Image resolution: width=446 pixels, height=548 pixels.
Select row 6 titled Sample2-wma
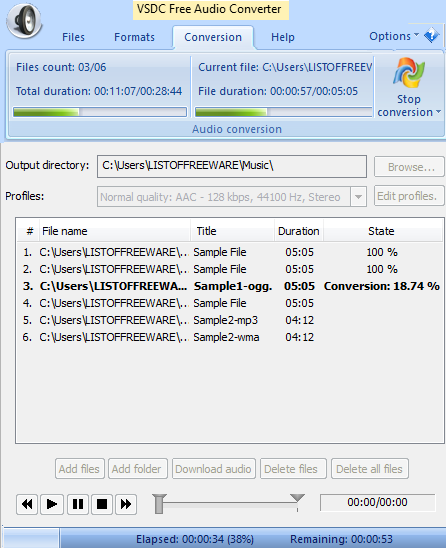[x=230, y=337]
